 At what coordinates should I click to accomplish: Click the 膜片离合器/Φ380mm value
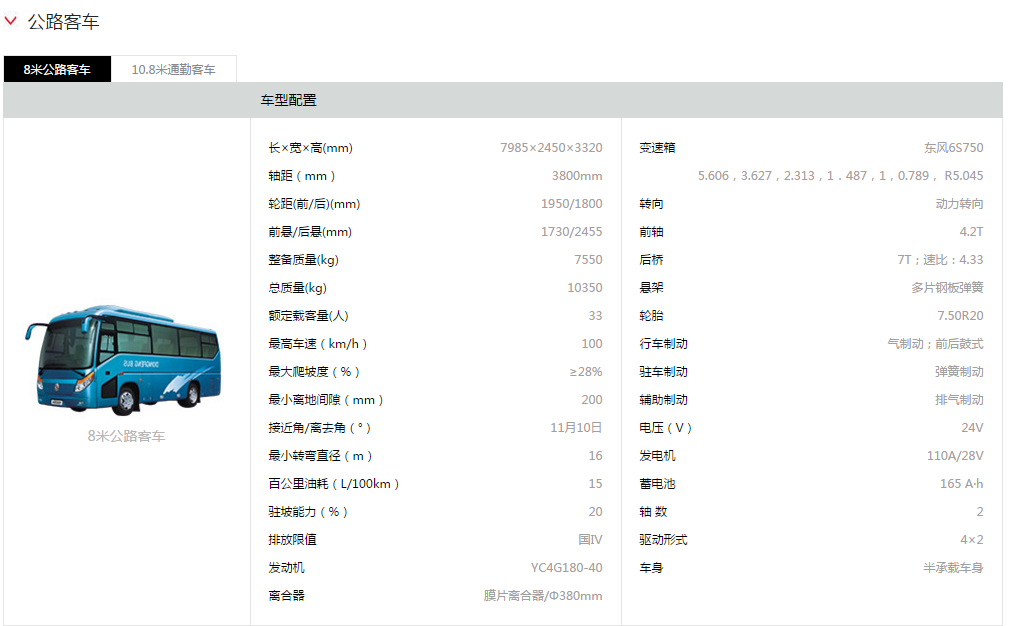click(x=543, y=596)
